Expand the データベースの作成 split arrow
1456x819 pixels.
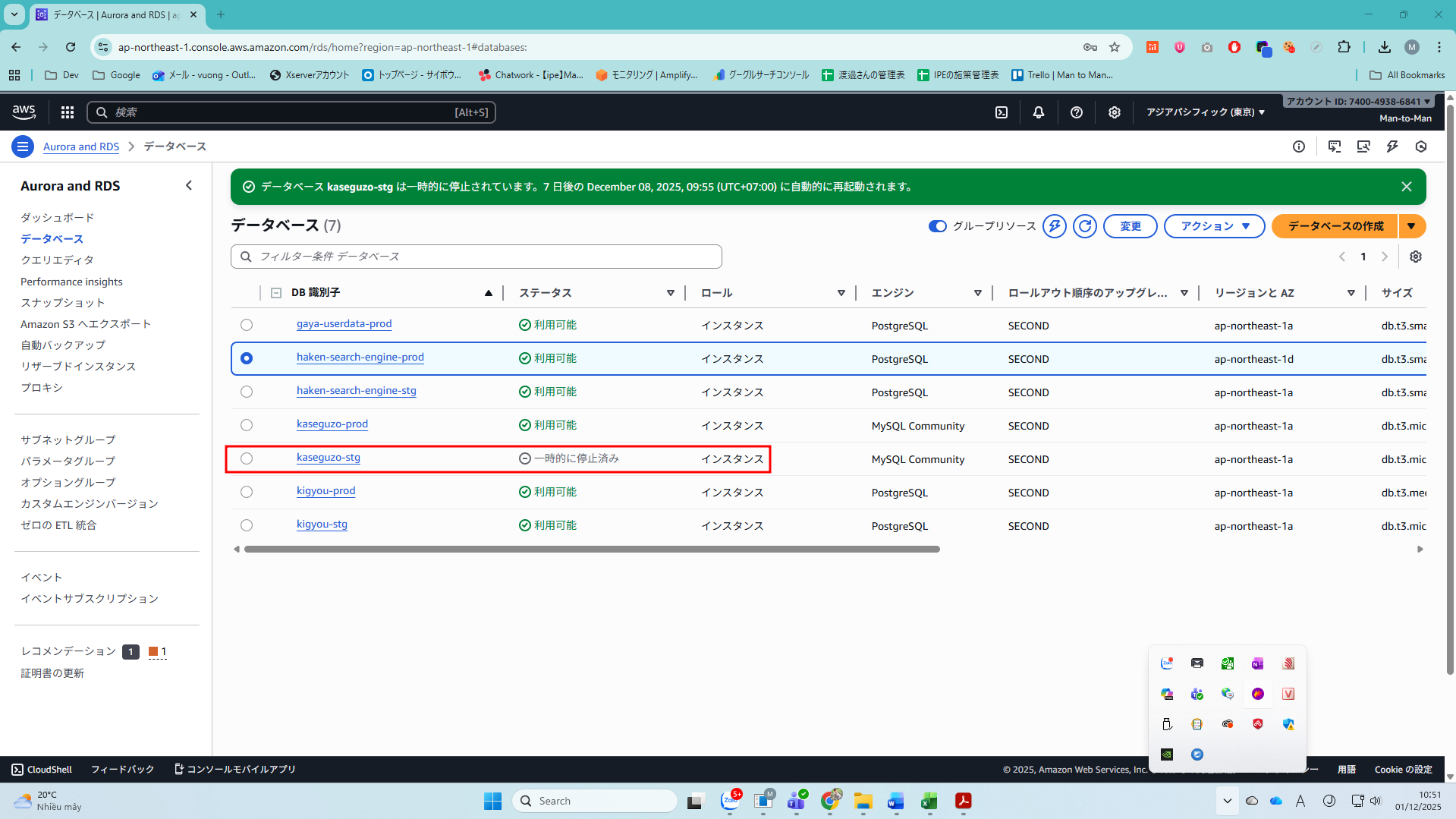[1411, 226]
